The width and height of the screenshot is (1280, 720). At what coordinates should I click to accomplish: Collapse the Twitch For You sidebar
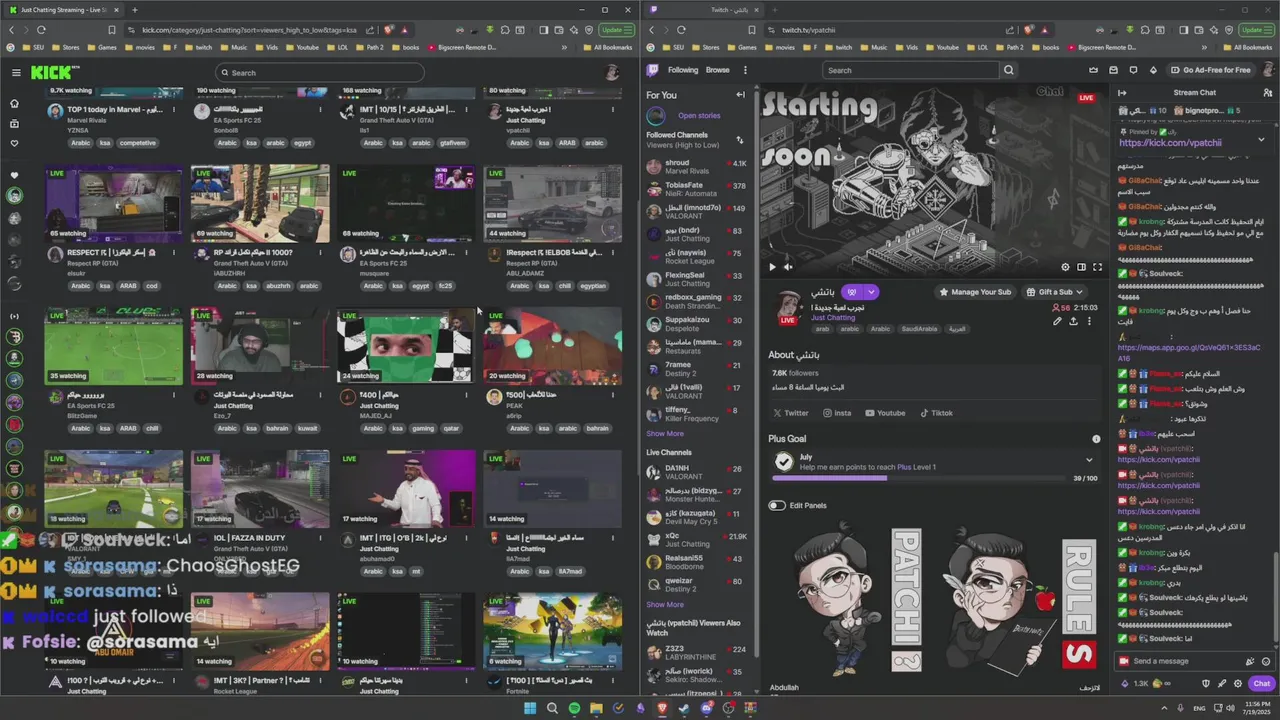[741, 95]
